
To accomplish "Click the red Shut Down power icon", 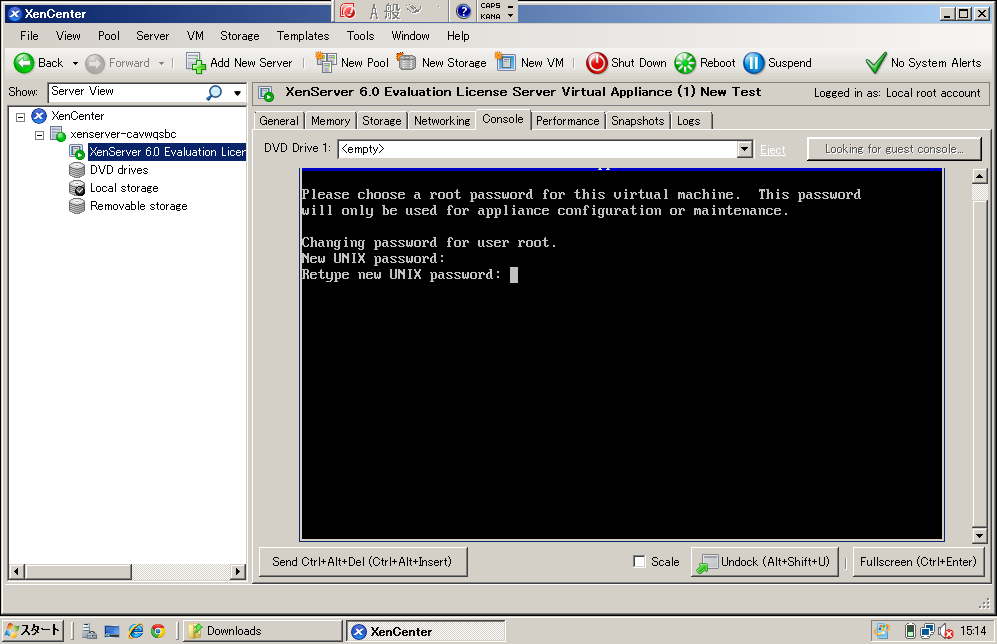I will pyautogui.click(x=596, y=63).
